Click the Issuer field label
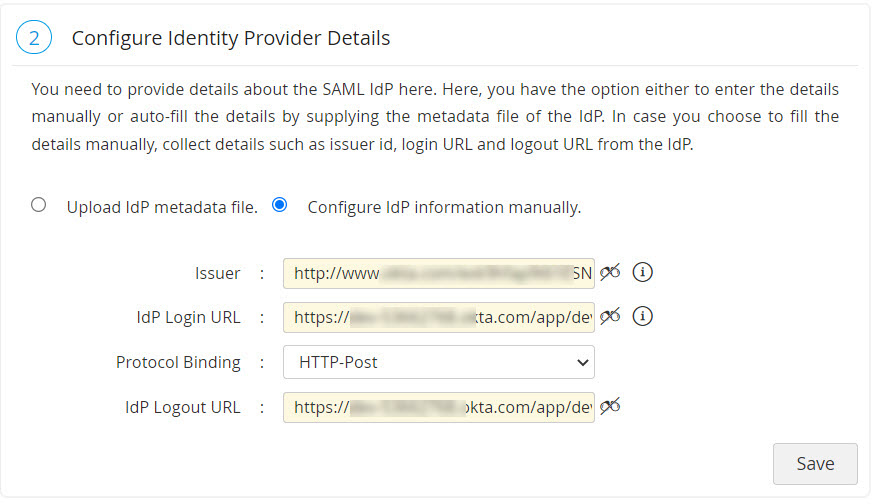875x504 pixels. coord(217,273)
